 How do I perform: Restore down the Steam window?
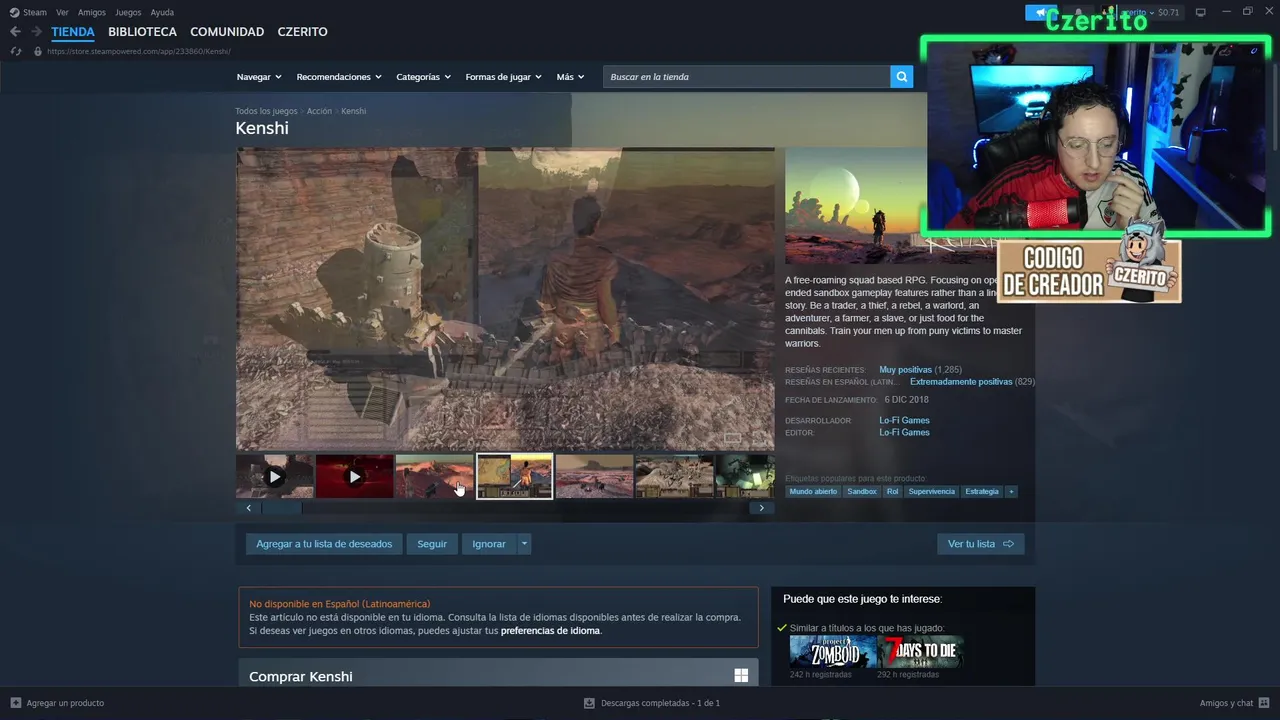pyautogui.click(x=1247, y=12)
